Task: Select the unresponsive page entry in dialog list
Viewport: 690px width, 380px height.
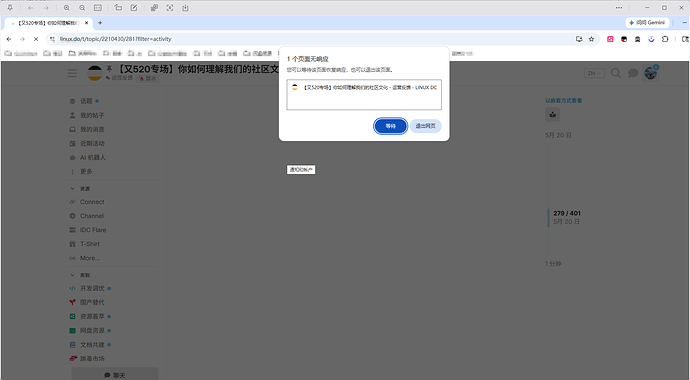Action: click(x=364, y=88)
